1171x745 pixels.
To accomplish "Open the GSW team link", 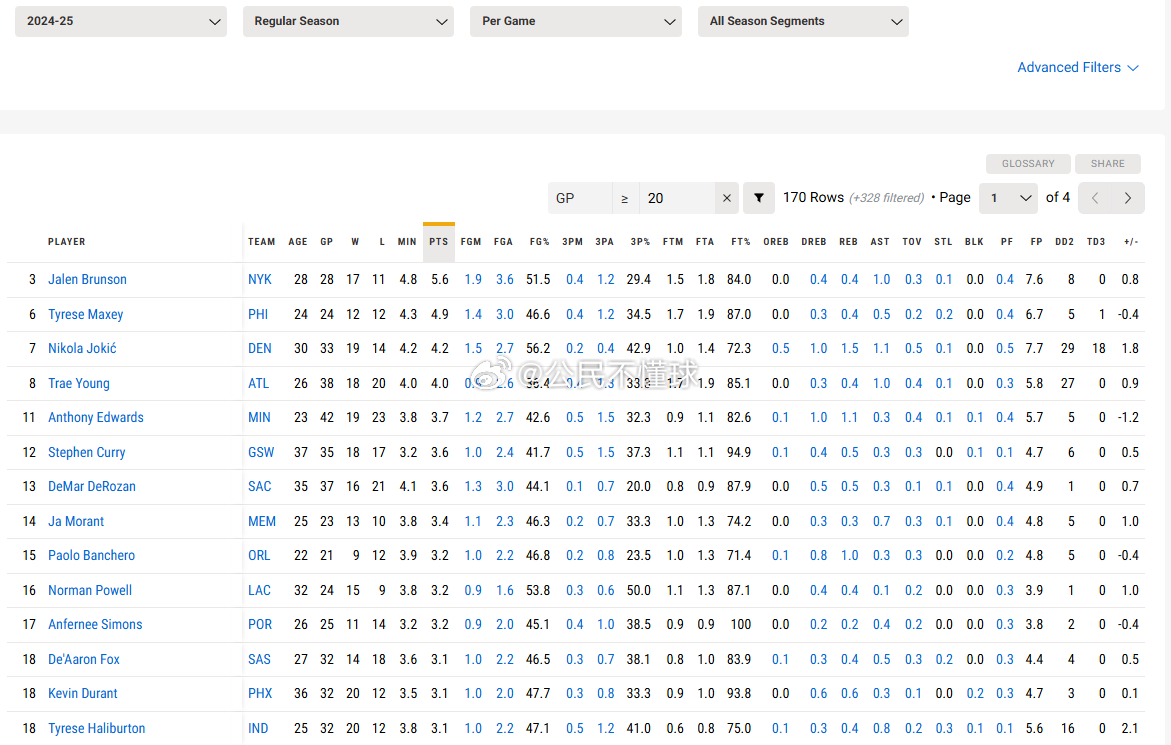I will pyautogui.click(x=261, y=452).
